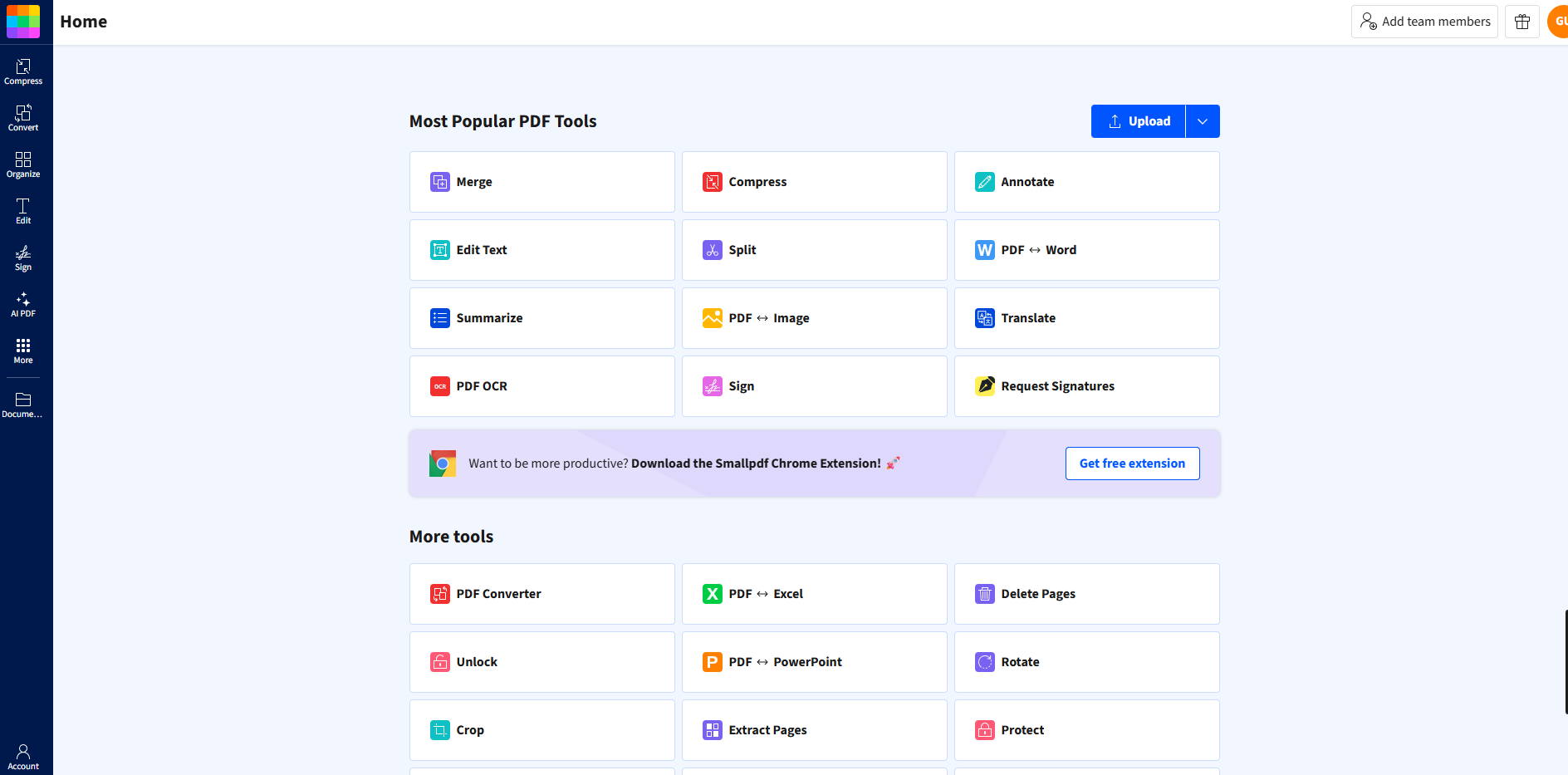Open the Documents folder in sidebar
This screenshot has height=775, width=1568.
(x=23, y=405)
